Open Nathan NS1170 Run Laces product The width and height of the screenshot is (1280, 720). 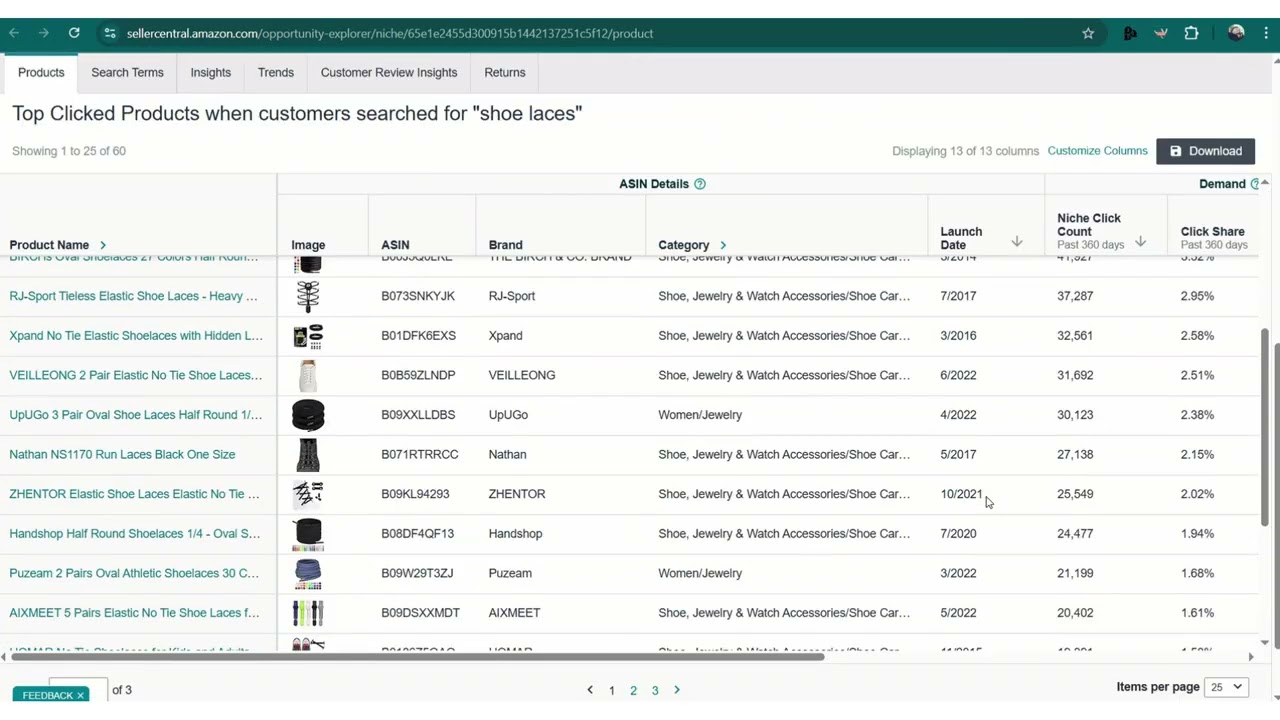(122, 454)
